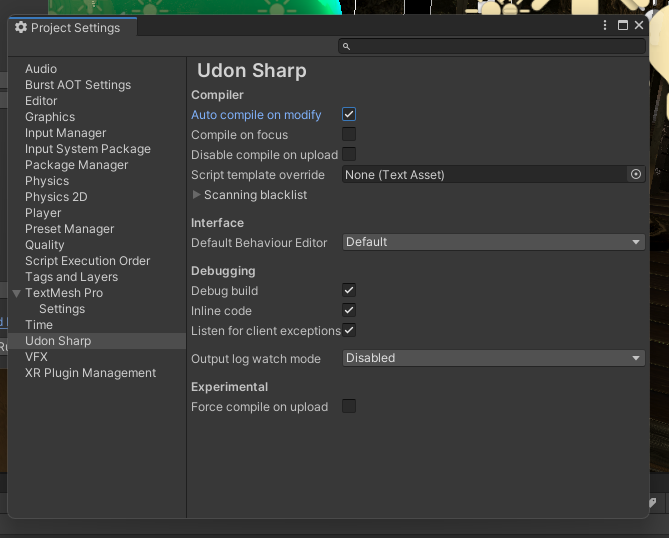
Task: Focus the settings search field
Action: click(x=492, y=46)
